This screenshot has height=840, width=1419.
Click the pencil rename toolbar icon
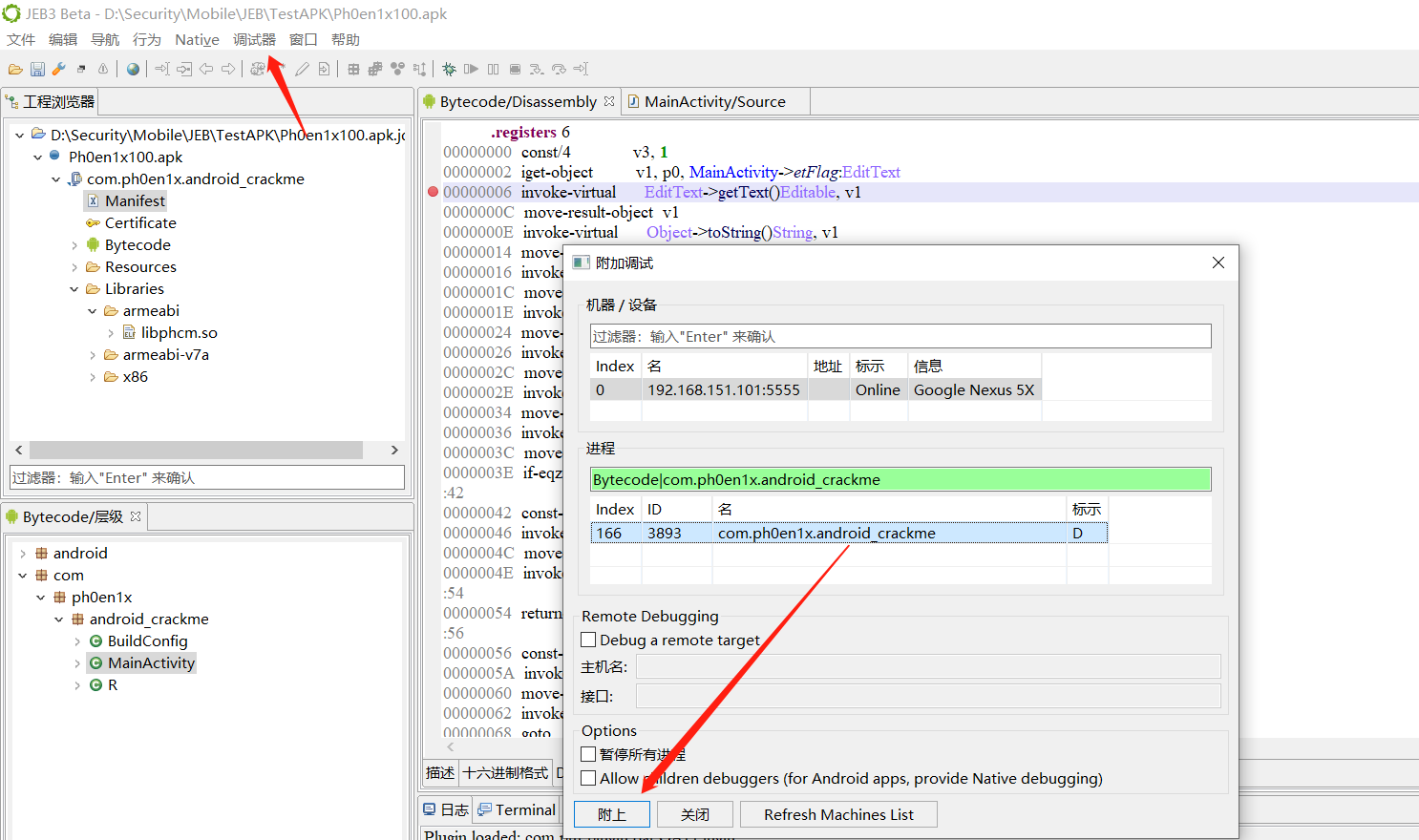coord(302,69)
